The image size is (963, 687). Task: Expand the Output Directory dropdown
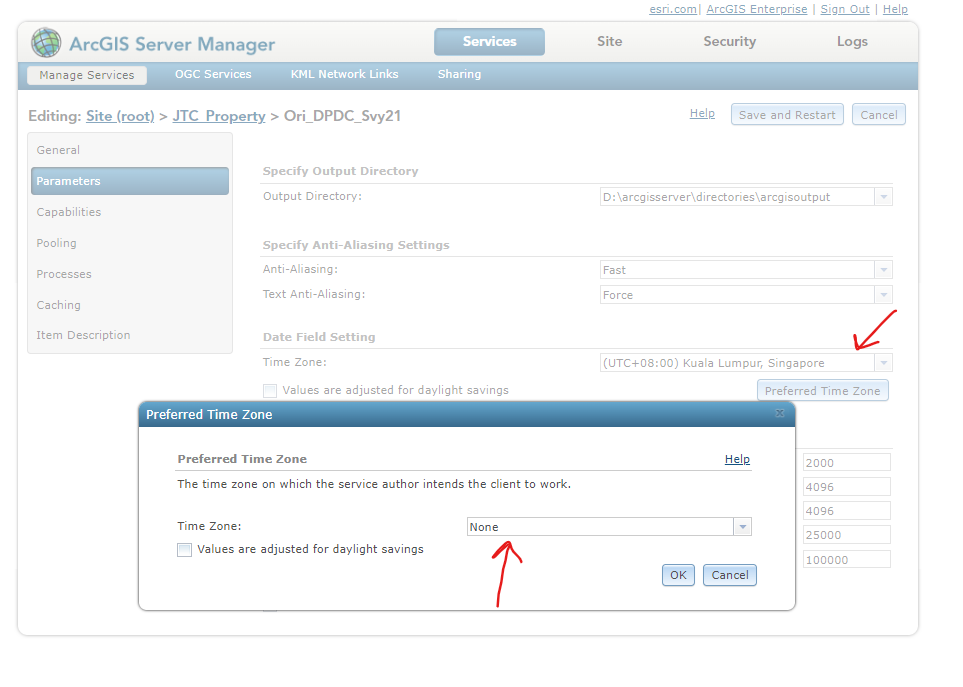click(882, 196)
